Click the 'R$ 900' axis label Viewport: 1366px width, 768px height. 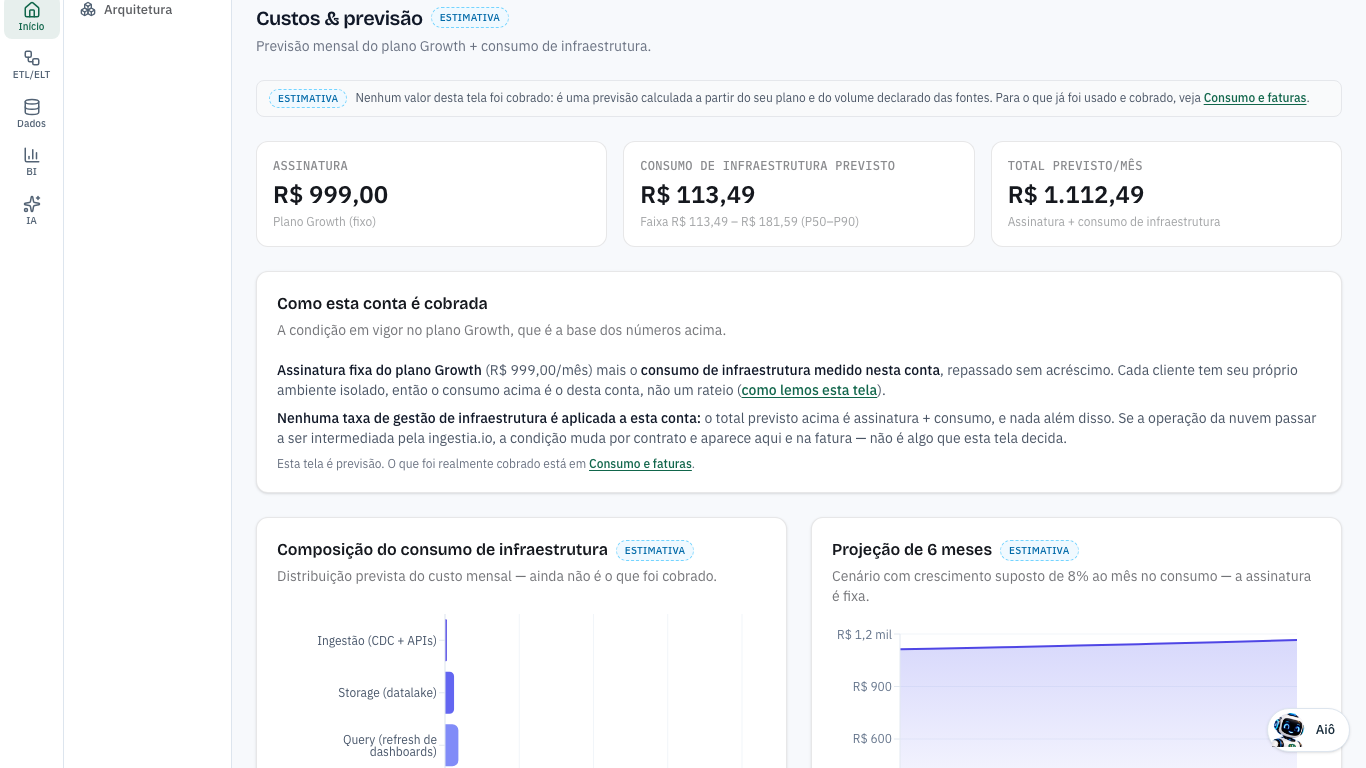(x=872, y=687)
